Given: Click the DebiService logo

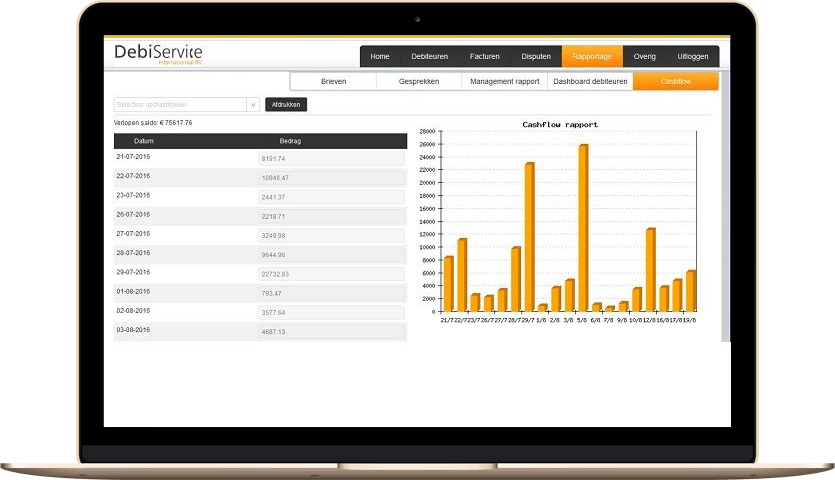Looking at the screenshot, I should 158,54.
